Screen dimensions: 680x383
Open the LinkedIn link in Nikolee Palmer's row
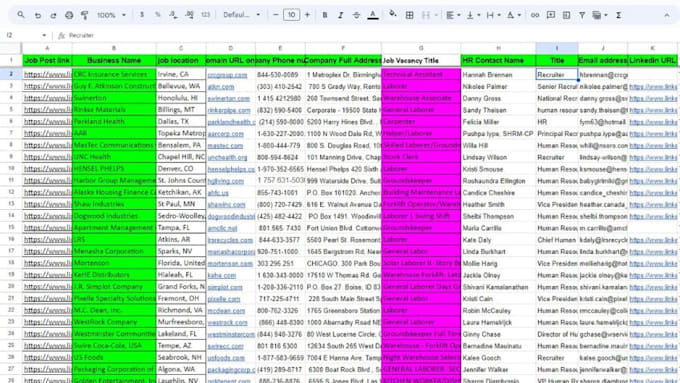pyautogui.click(x=653, y=87)
